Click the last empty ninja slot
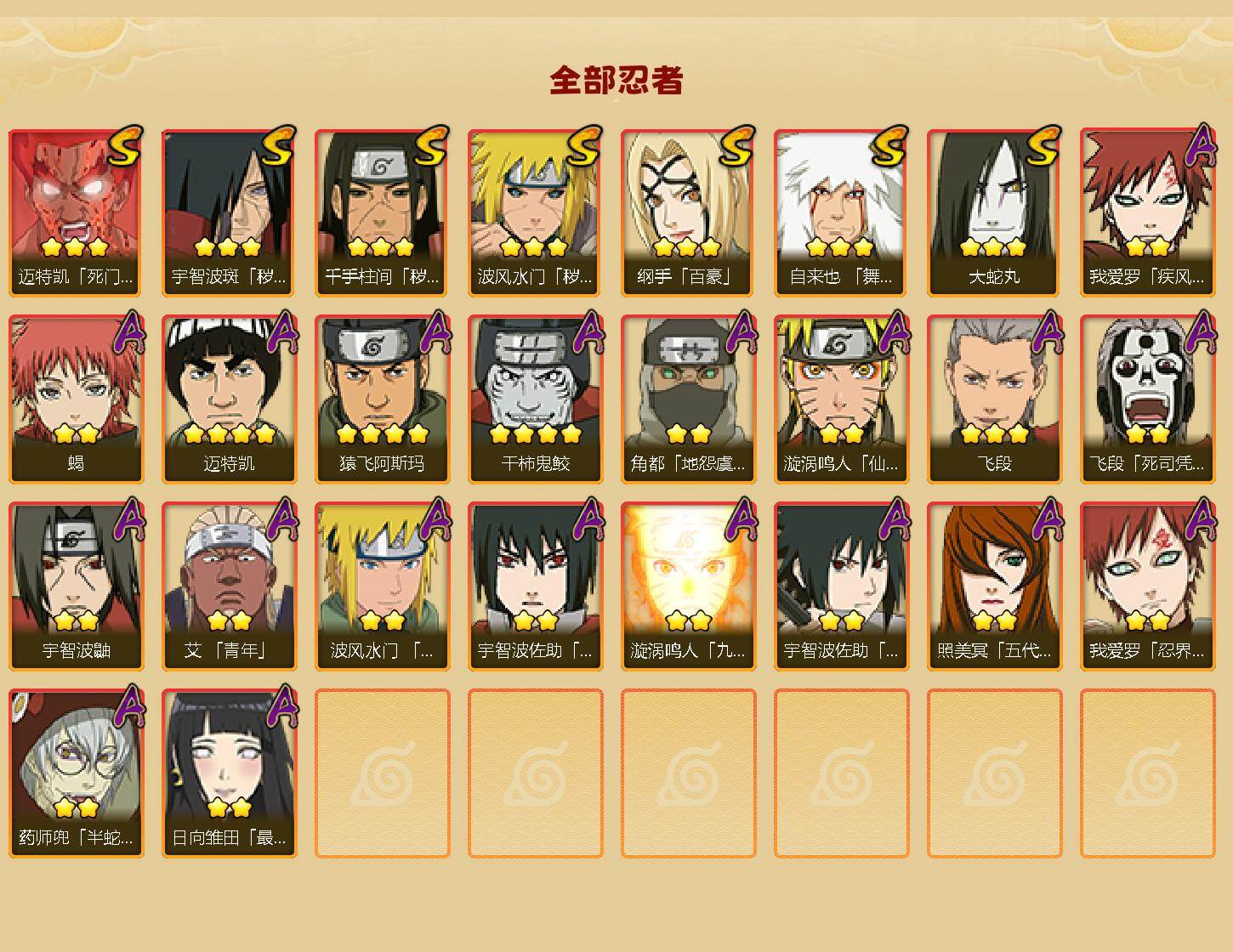Screen dimensions: 1233x952 tap(1147, 773)
